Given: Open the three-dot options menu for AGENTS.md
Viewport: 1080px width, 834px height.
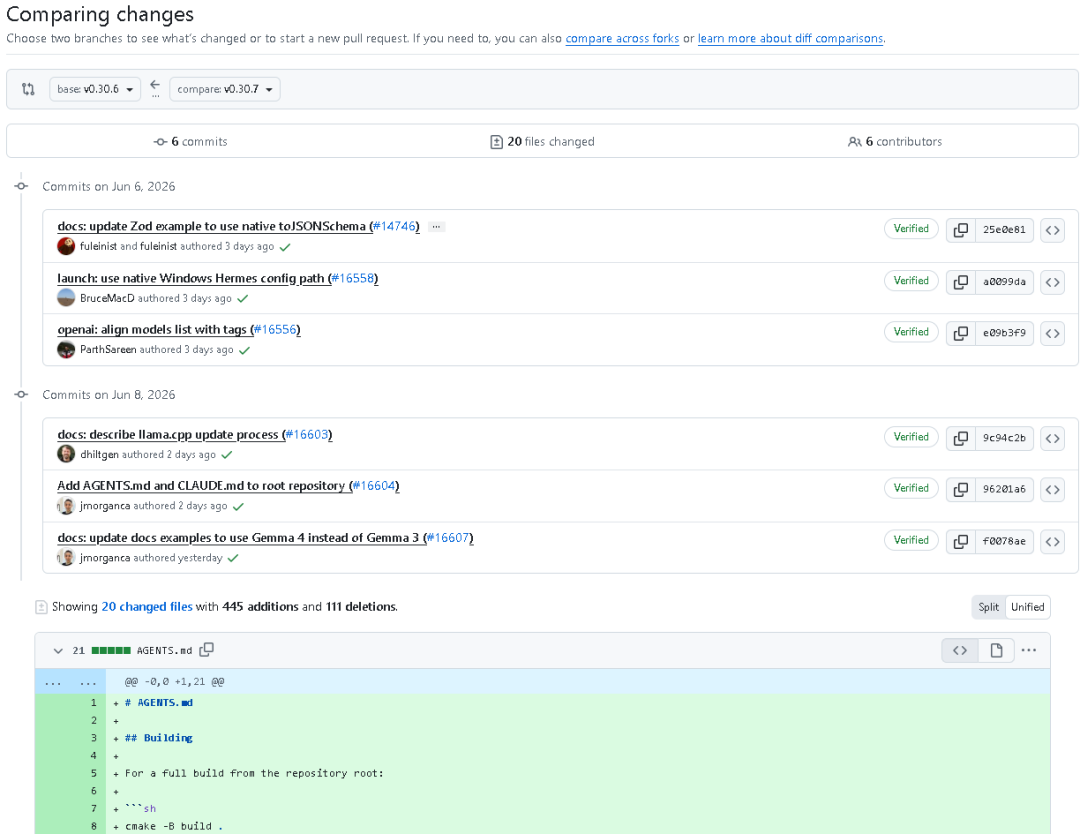Looking at the screenshot, I should [1029, 650].
